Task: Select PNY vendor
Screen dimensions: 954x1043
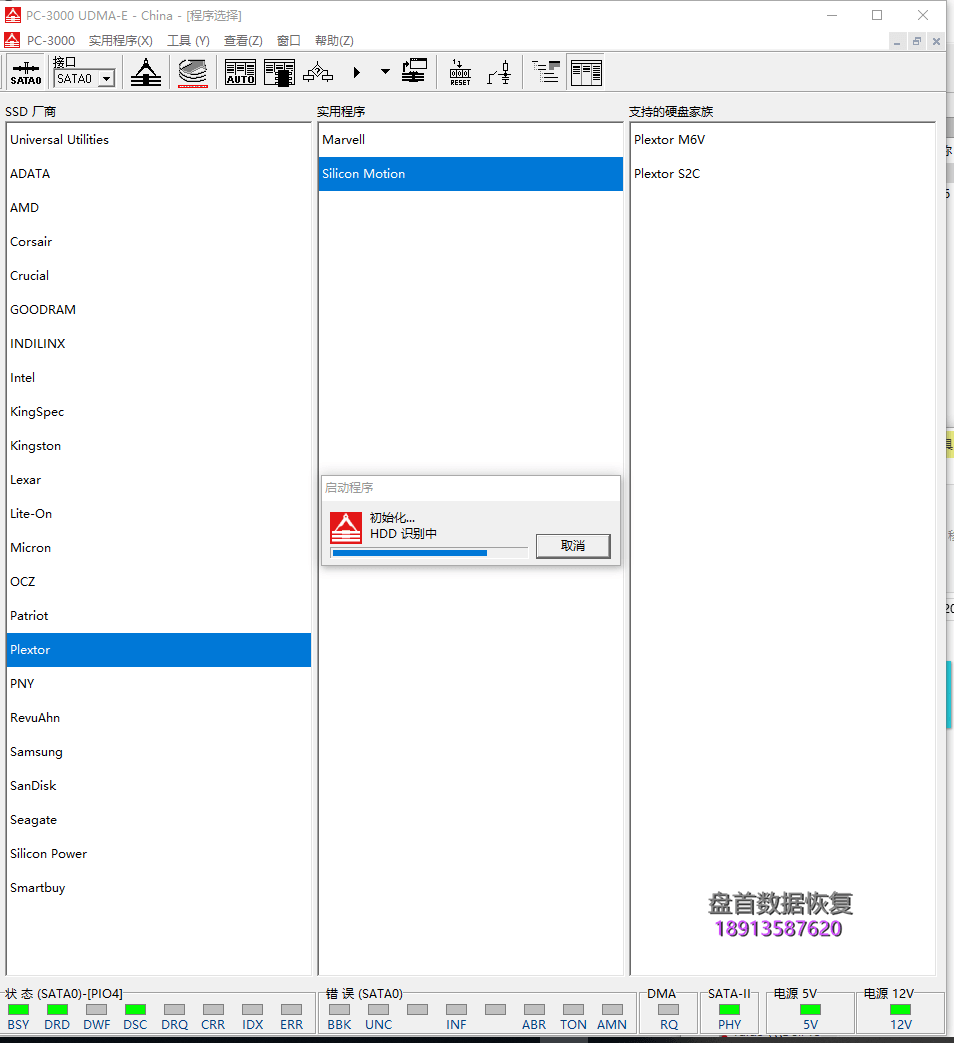Action: pos(158,684)
